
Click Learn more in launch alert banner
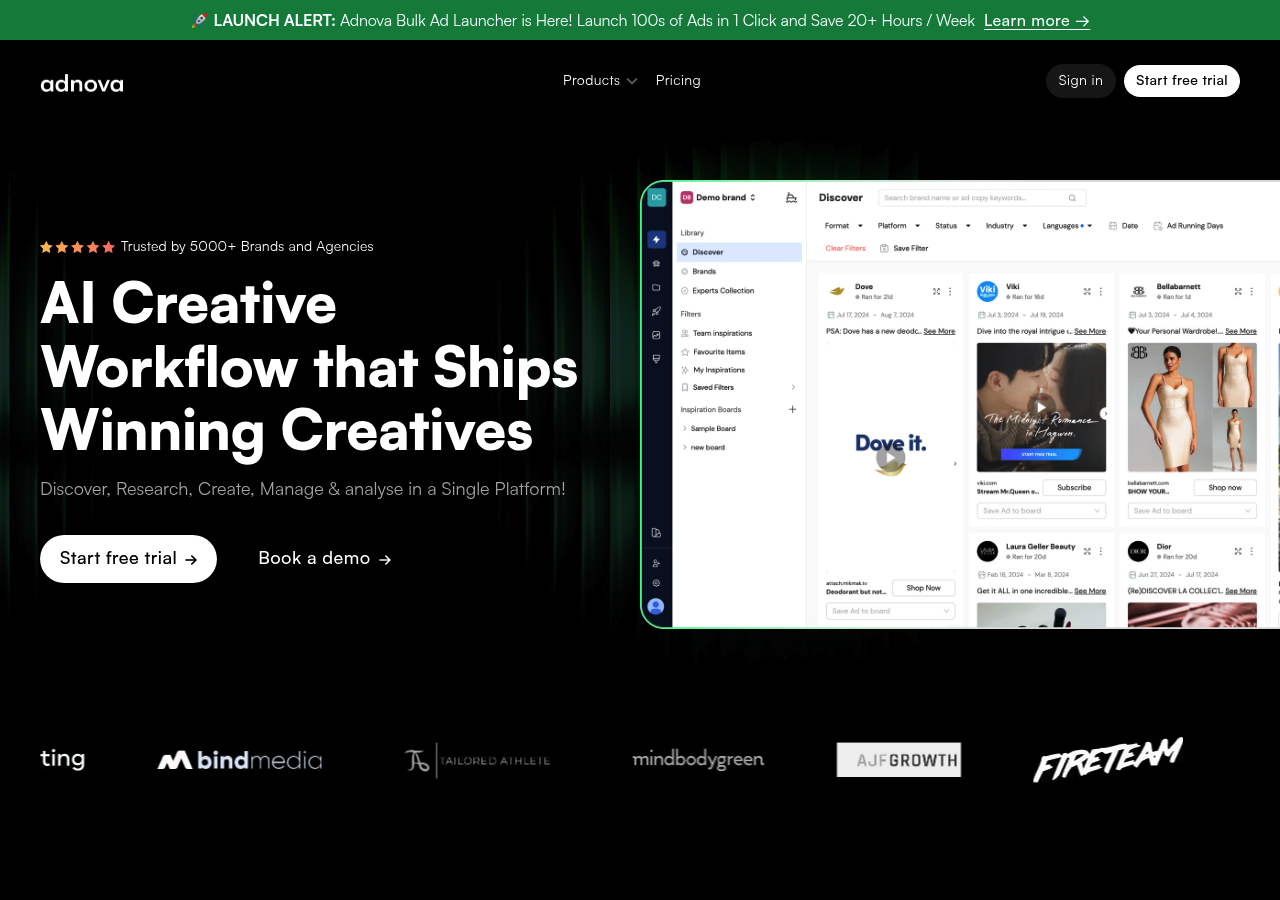coord(1036,20)
